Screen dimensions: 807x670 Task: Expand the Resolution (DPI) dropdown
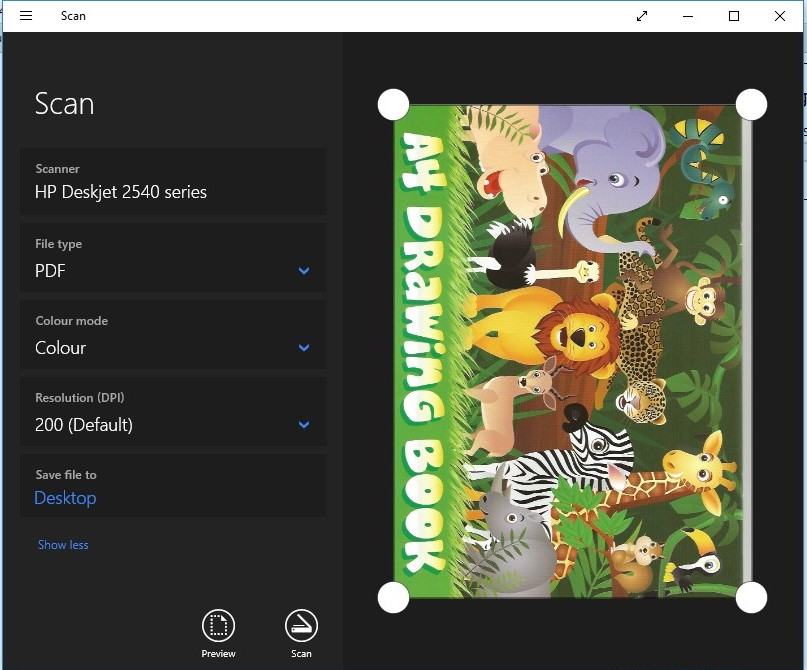click(173, 414)
